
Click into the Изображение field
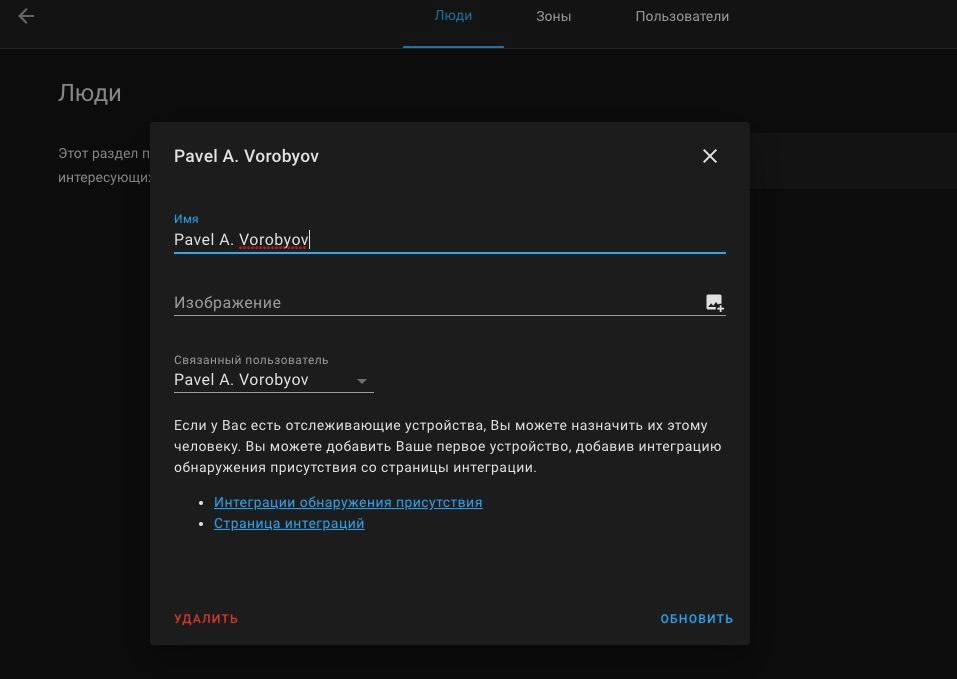pos(430,302)
